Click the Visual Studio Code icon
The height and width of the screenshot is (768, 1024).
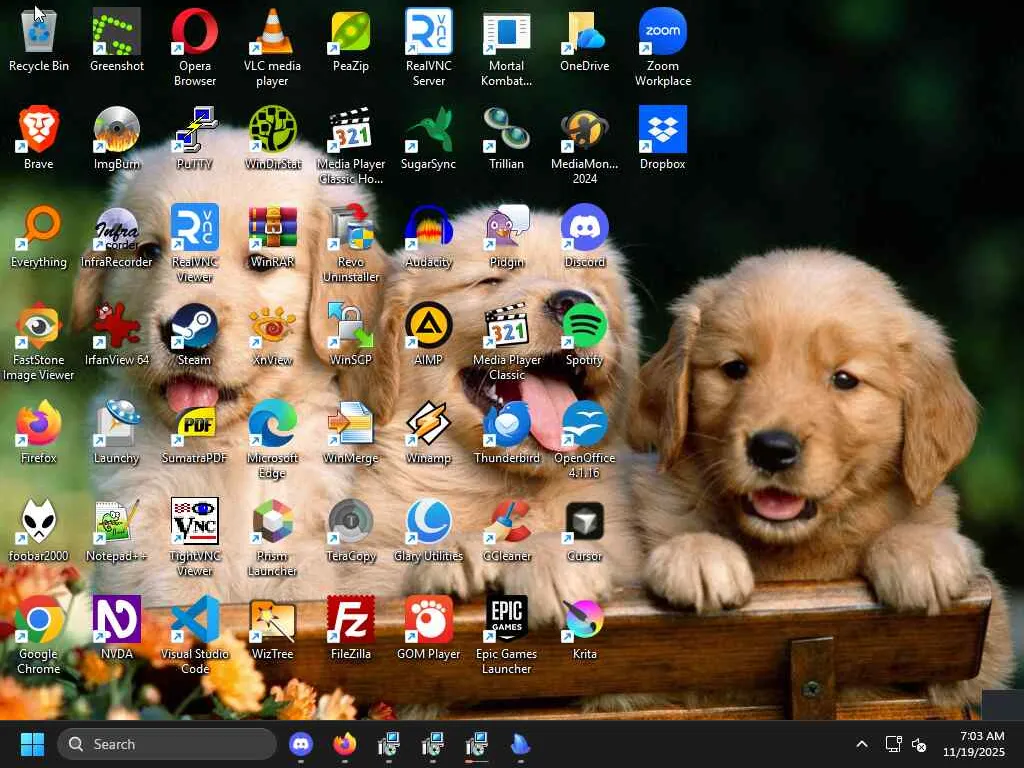coord(195,635)
